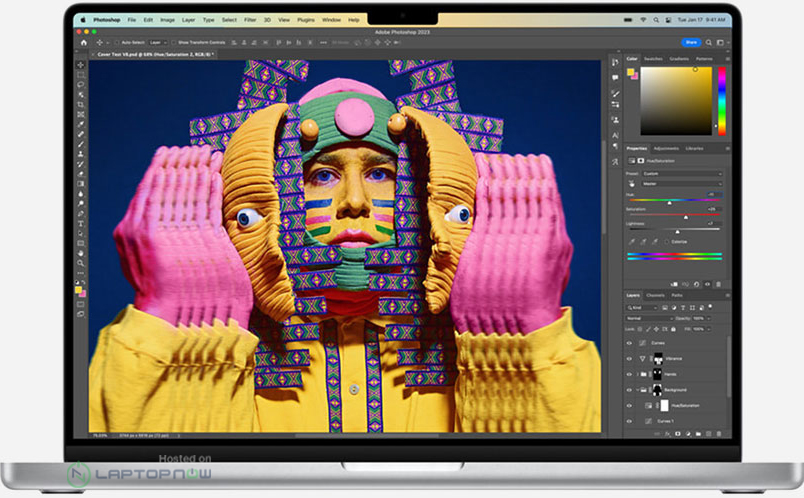Select the Move tool in the toolbar
The image size is (804, 498).
pyautogui.click(x=81, y=66)
